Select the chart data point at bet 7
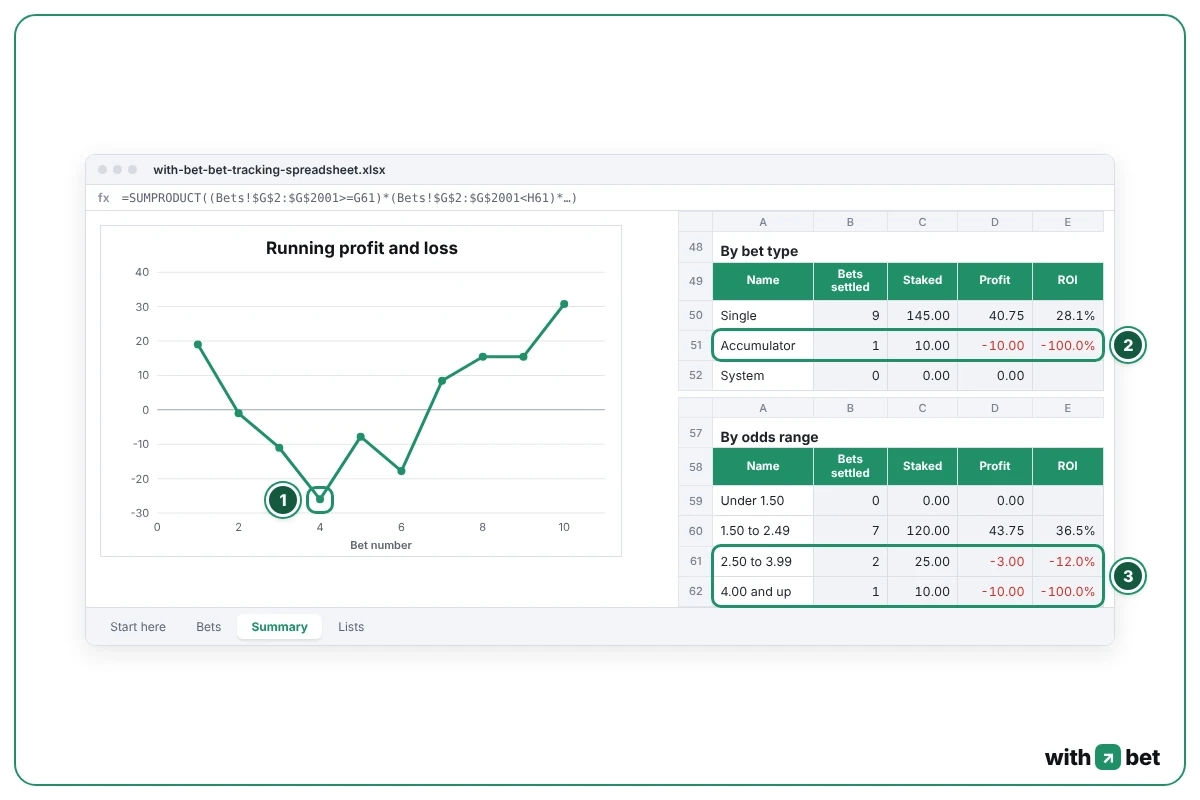The width and height of the screenshot is (1200, 800). pyautogui.click(x=442, y=381)
